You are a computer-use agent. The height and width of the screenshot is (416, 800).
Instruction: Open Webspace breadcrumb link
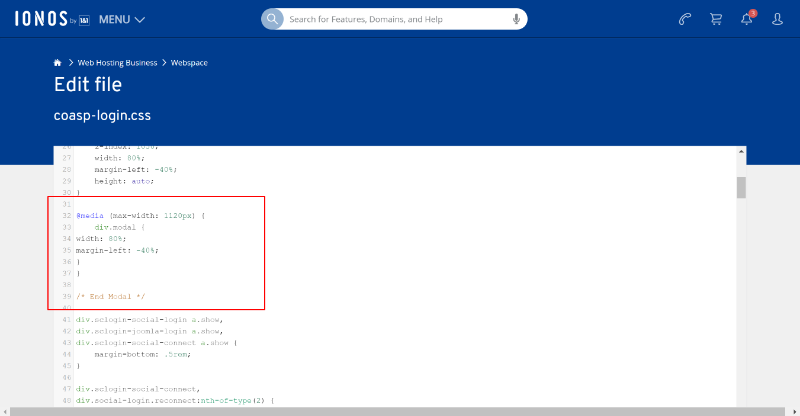(189, 63)
